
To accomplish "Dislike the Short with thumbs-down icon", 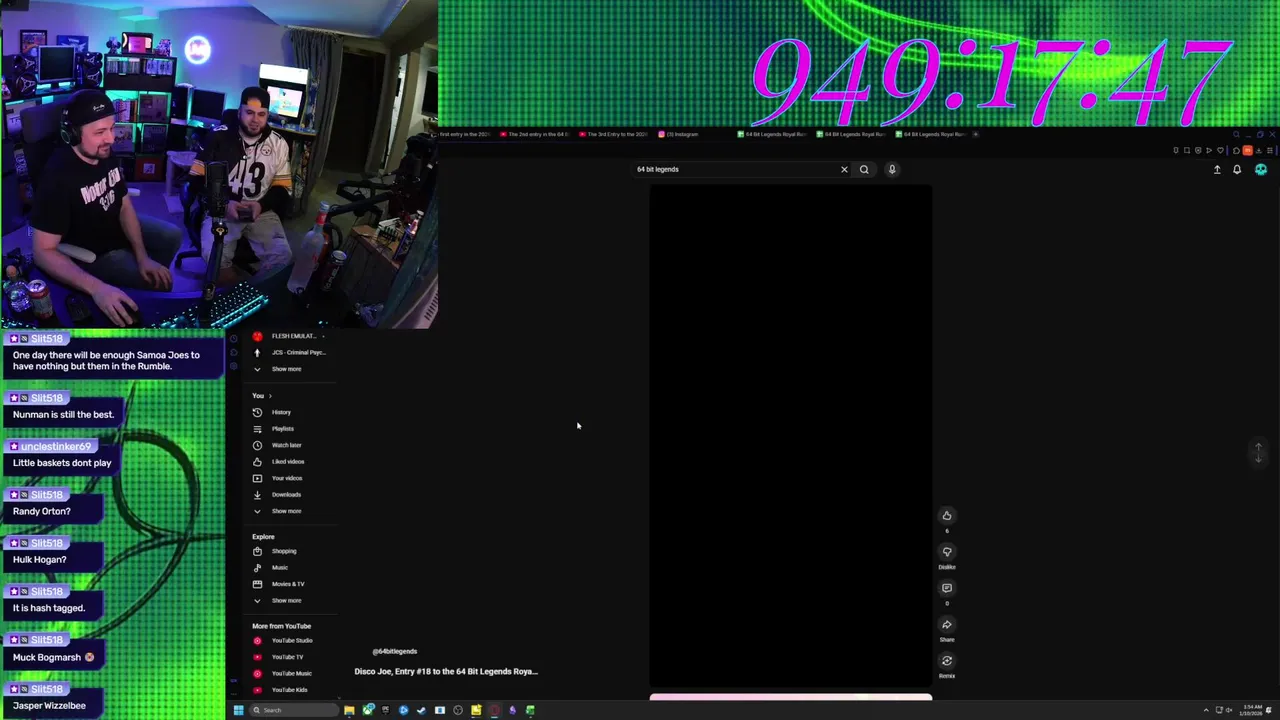I will (947, 552).
